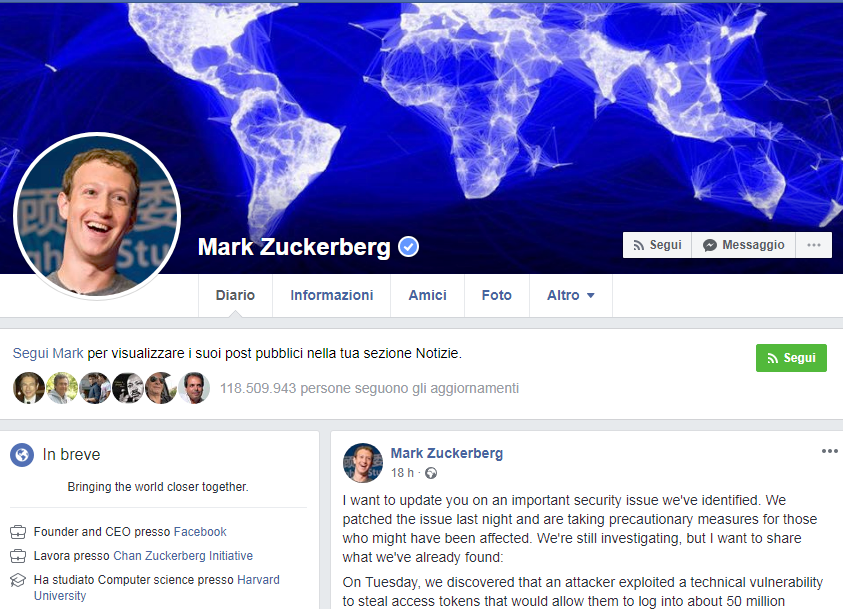843x609 pixels.
Task: Open the Amici tab
Action: coord(427,295)
